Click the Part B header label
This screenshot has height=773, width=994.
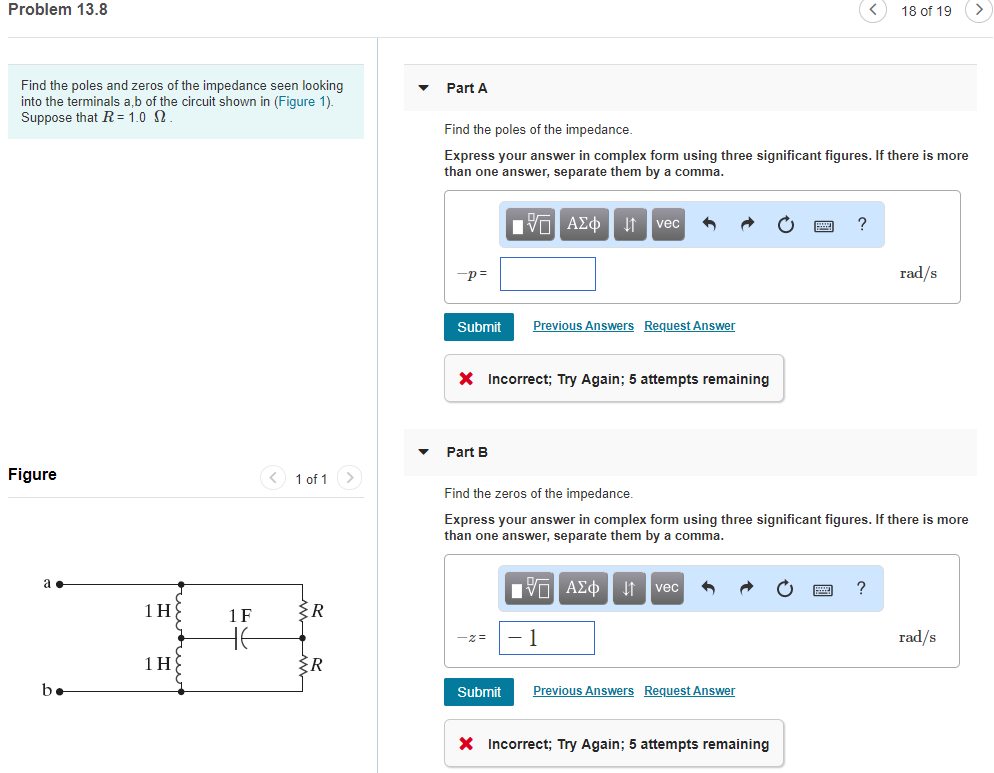467,452
